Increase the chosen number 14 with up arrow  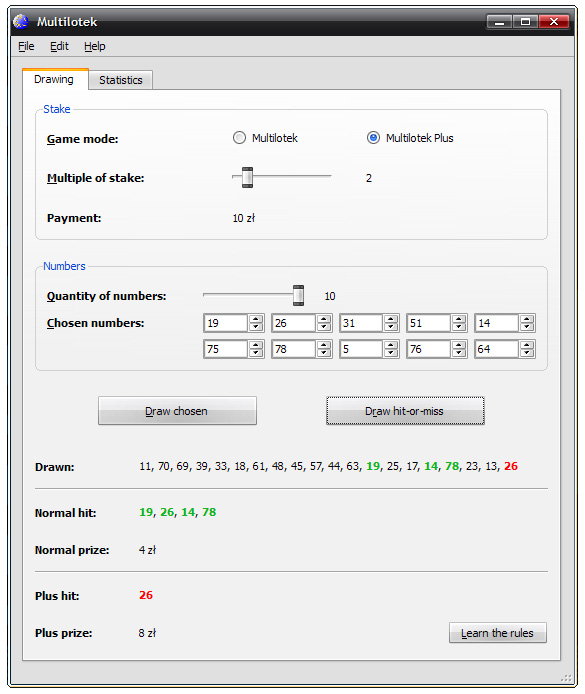527,319
